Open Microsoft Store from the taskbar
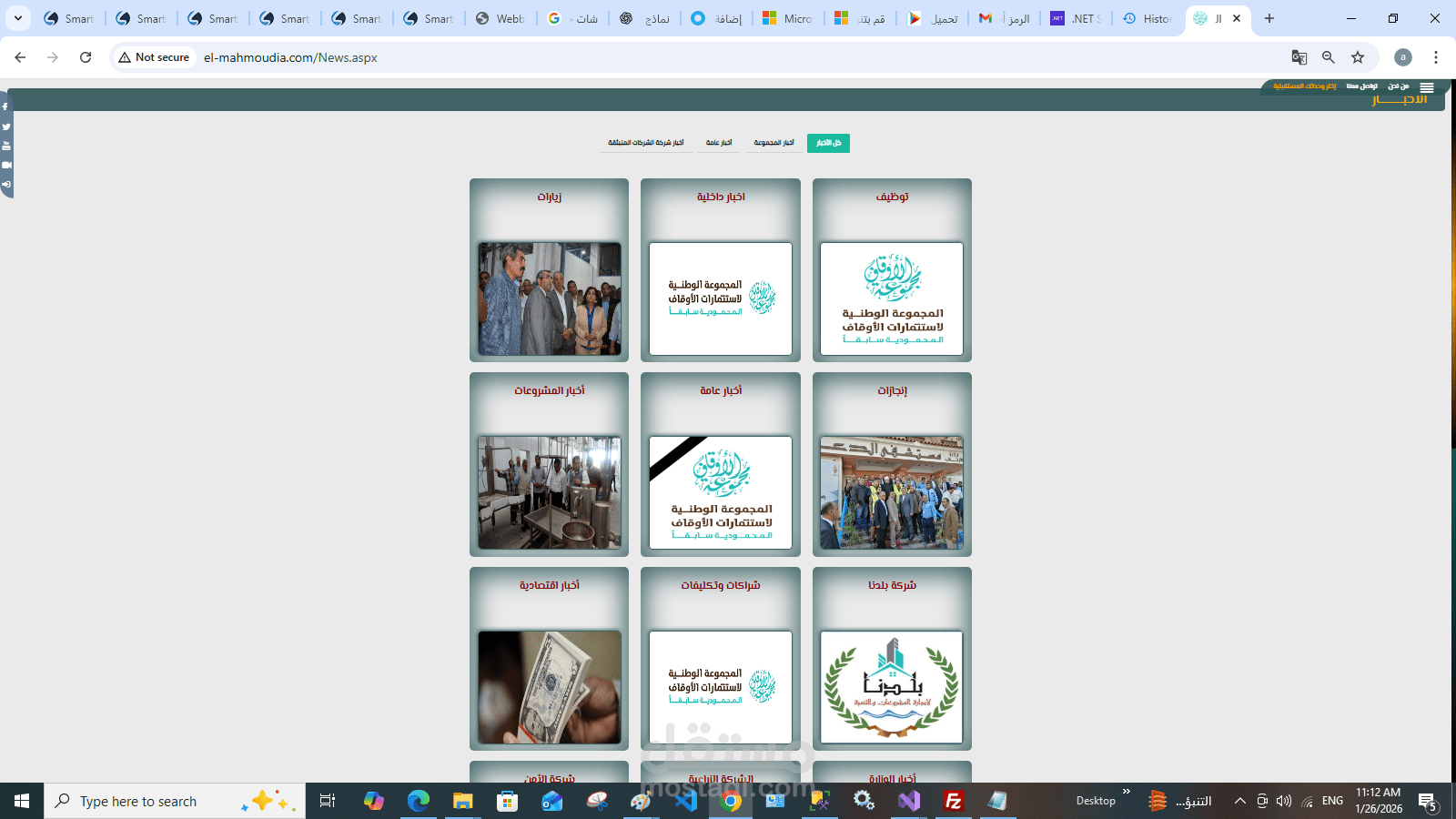The height and width of the screenshot is (819, 1456). (x=508, y=801)
